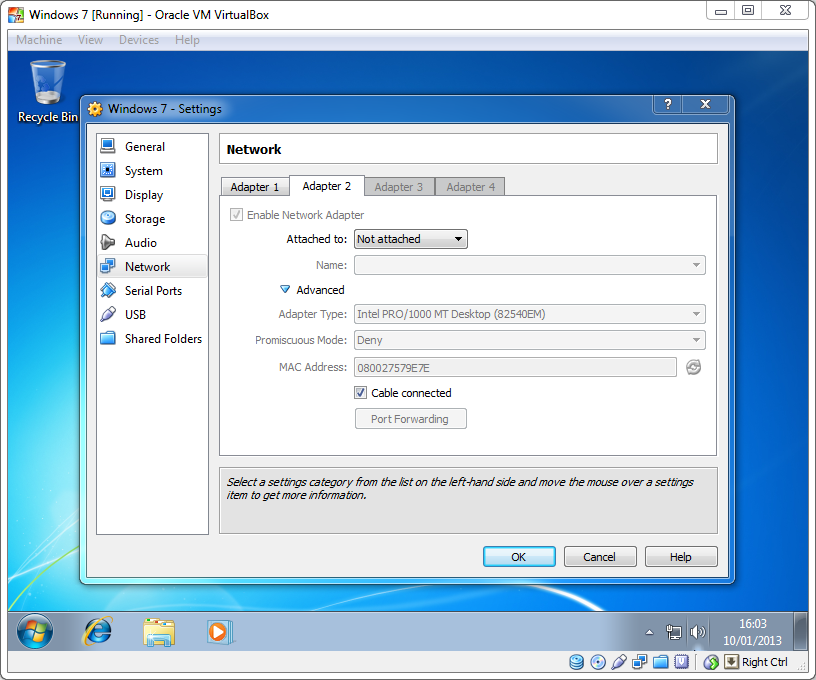Toggle the Enable Network Adapter checkbox
Image resolution: width=816 pixels, height=680 pixels.
pos(237,215)
